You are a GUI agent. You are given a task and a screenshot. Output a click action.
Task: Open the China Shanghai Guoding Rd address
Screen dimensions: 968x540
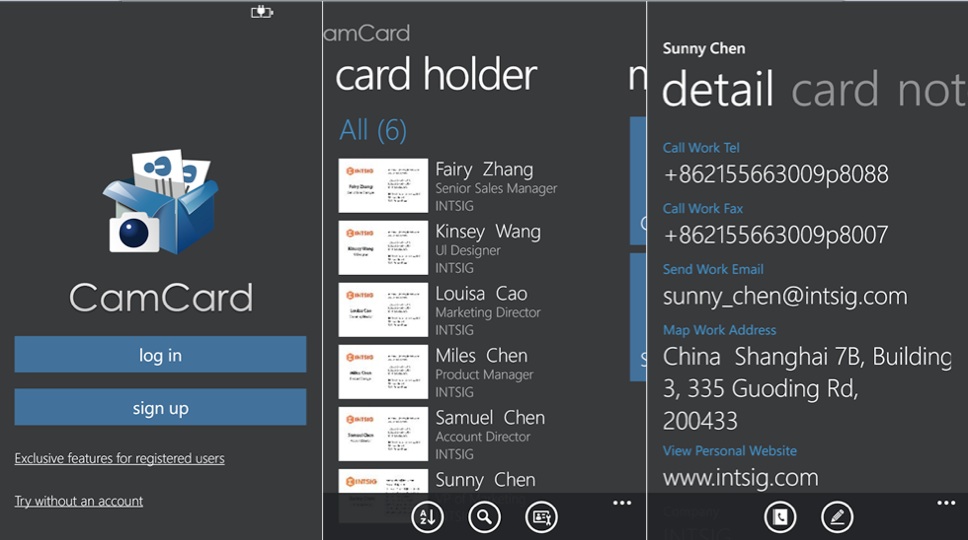click(x=807, y=389)
